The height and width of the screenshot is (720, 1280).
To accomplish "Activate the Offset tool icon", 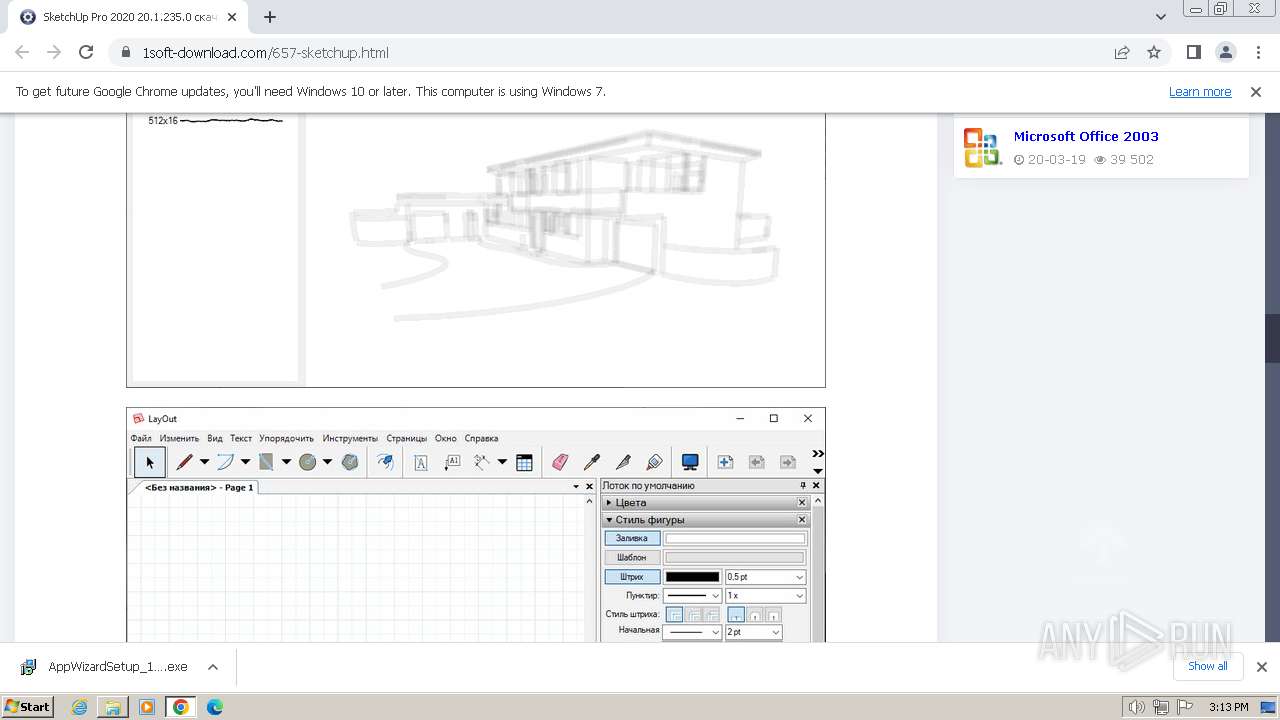I will click(x=385, y=462).
